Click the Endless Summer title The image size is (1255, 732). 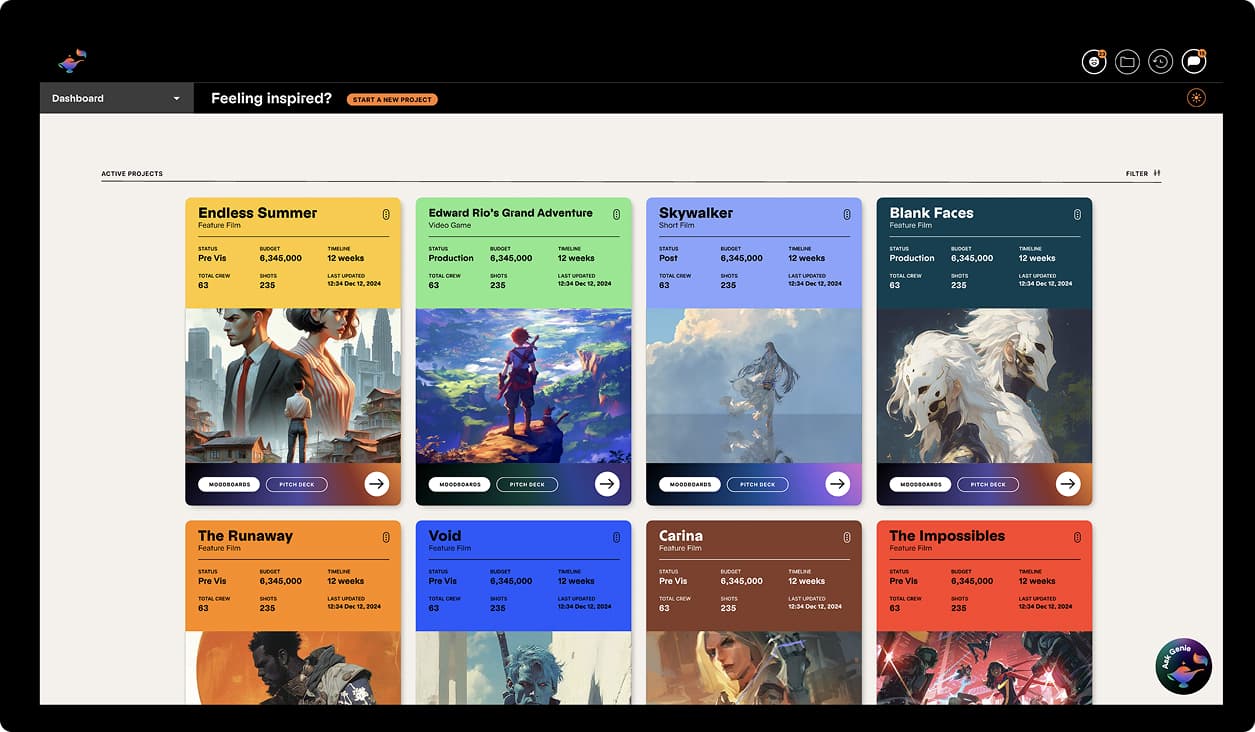[257, 213]
